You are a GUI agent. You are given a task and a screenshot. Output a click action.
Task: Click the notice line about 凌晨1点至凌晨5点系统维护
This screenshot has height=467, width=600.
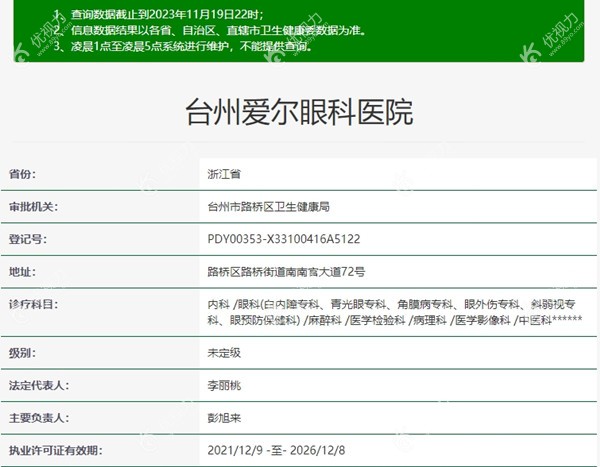pos(183,46)
